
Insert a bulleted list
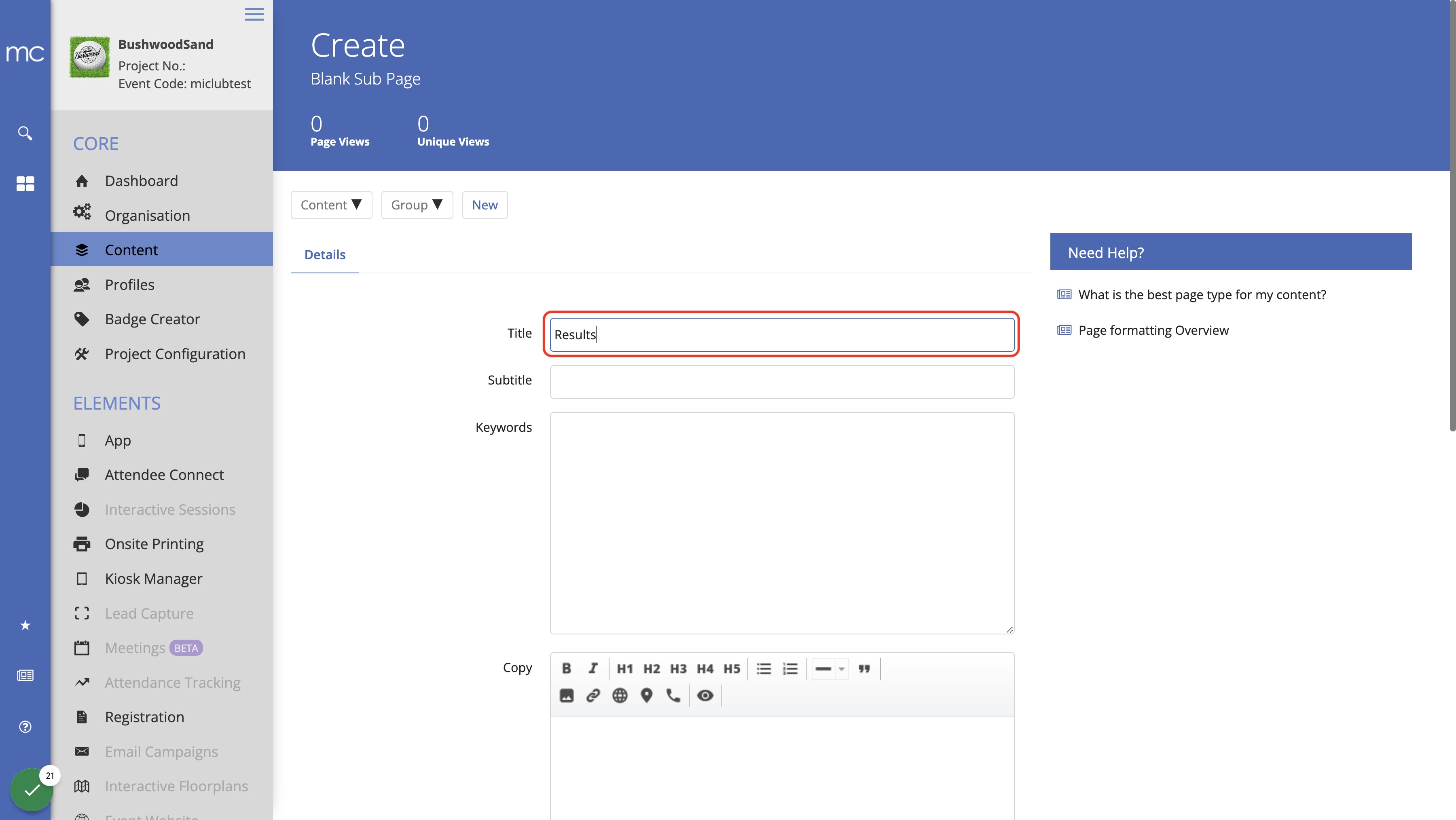coord(764,668)
